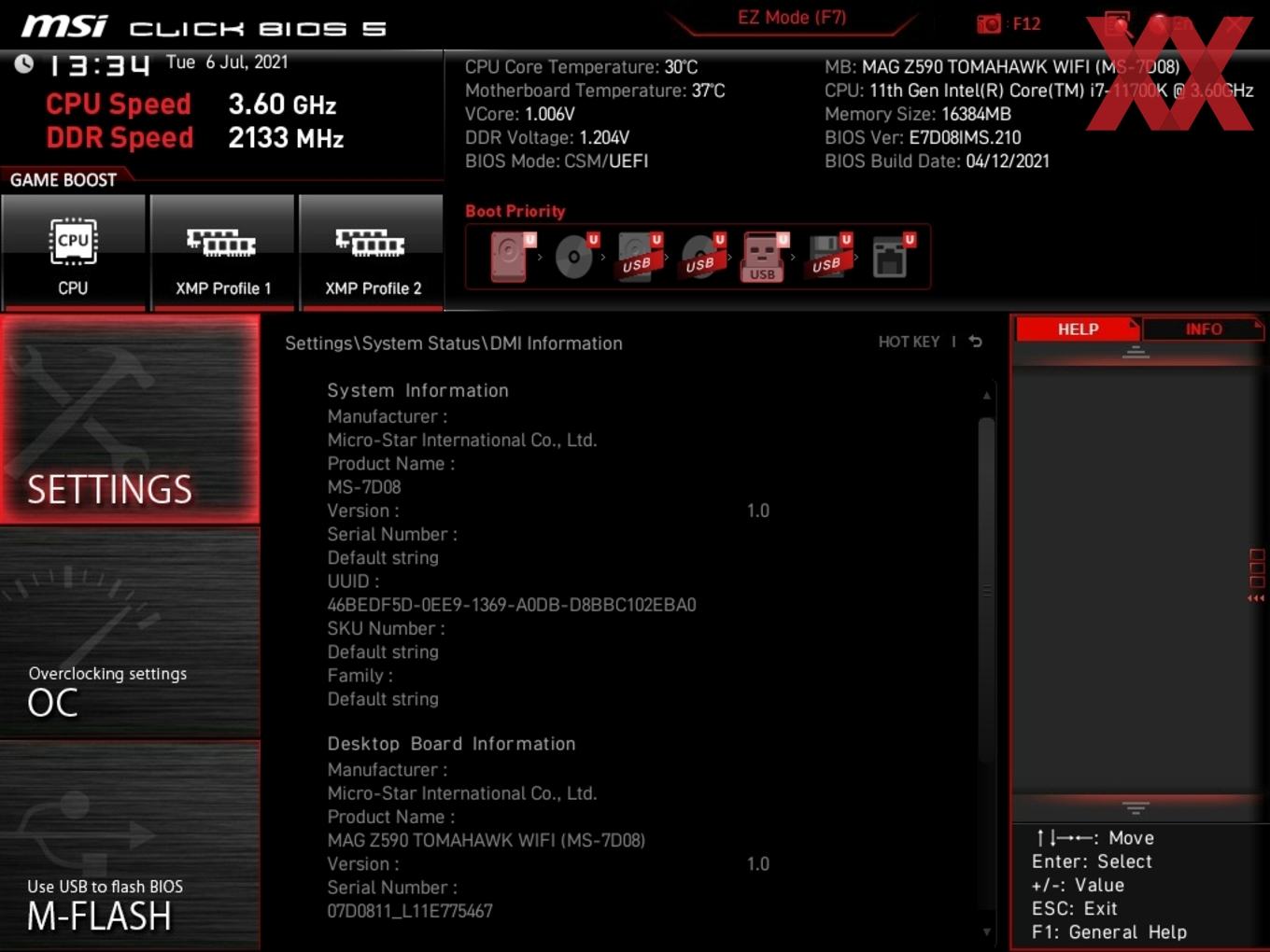
Task: Select the optical drive boot device icon
Action: (575, 257)
